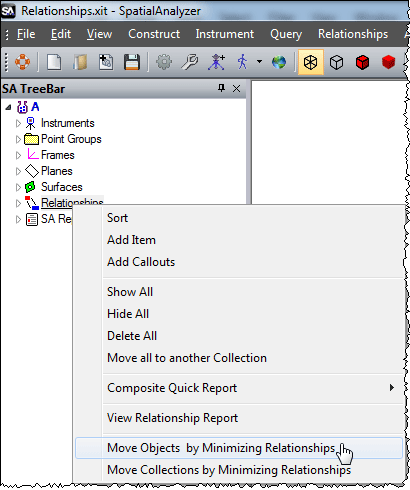
Task: Close the SA TreeBar panel
Action: 236,89
